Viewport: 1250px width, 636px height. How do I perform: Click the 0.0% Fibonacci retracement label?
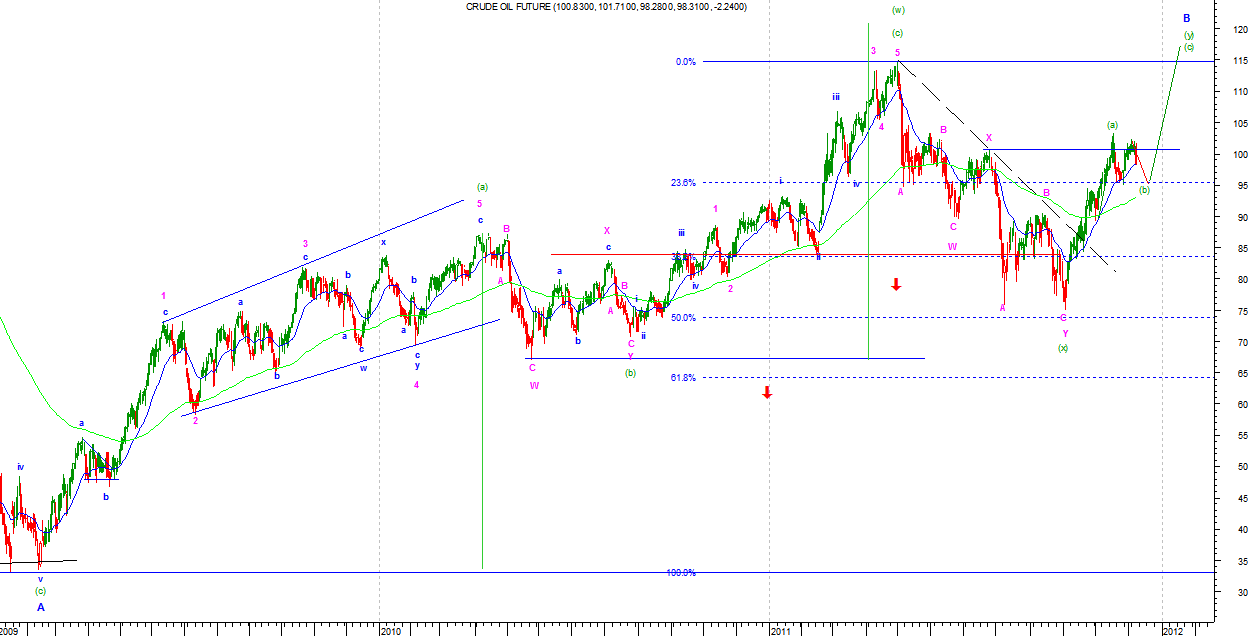pyautogui.click(x=685, y=62)
